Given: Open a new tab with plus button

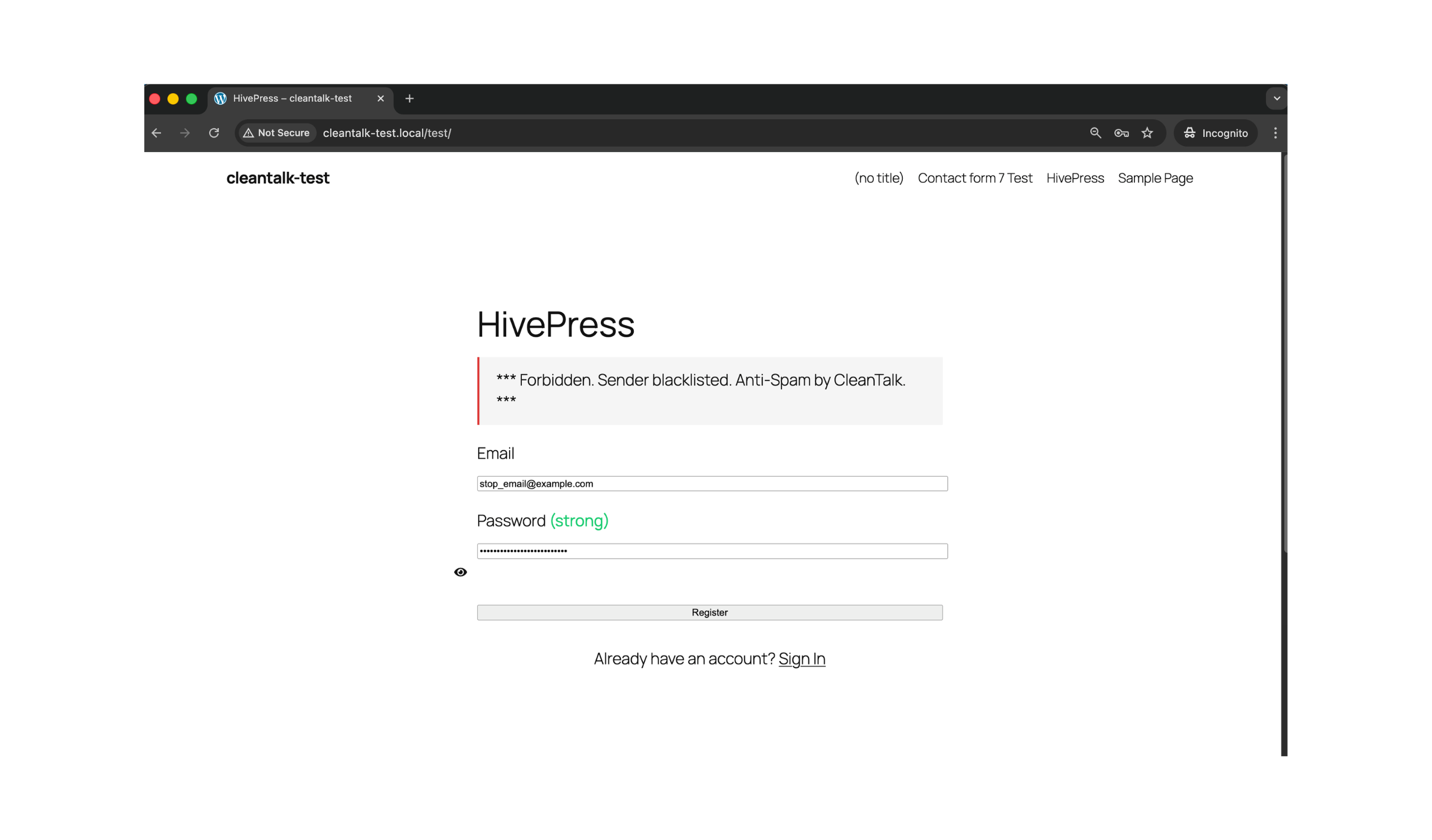Looking at the screenshot, I should click(409, 98).
